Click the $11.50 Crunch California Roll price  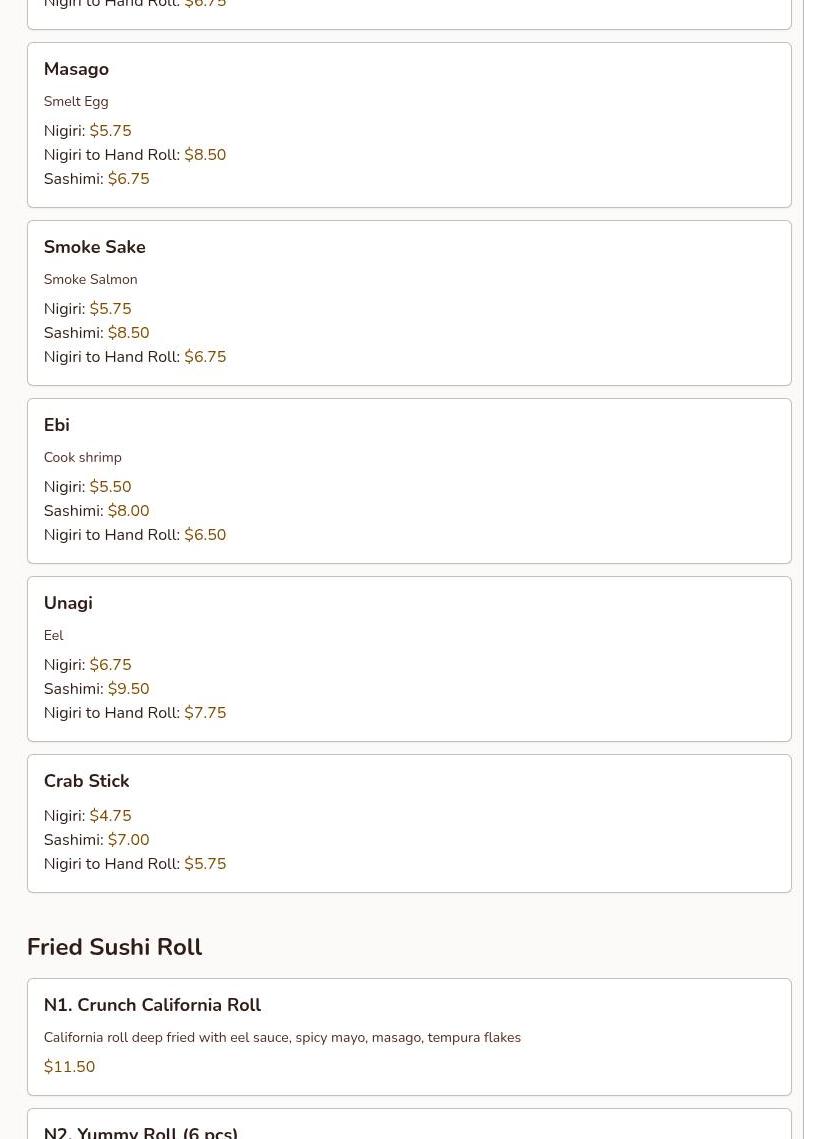[x=69, y=1067]
